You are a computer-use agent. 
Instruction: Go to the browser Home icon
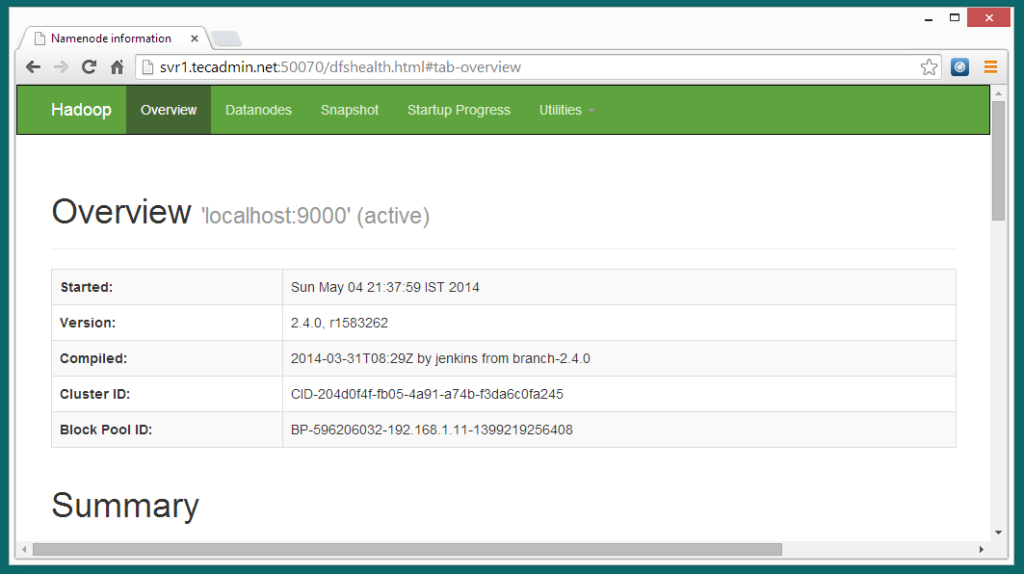(x=117, y=67)
